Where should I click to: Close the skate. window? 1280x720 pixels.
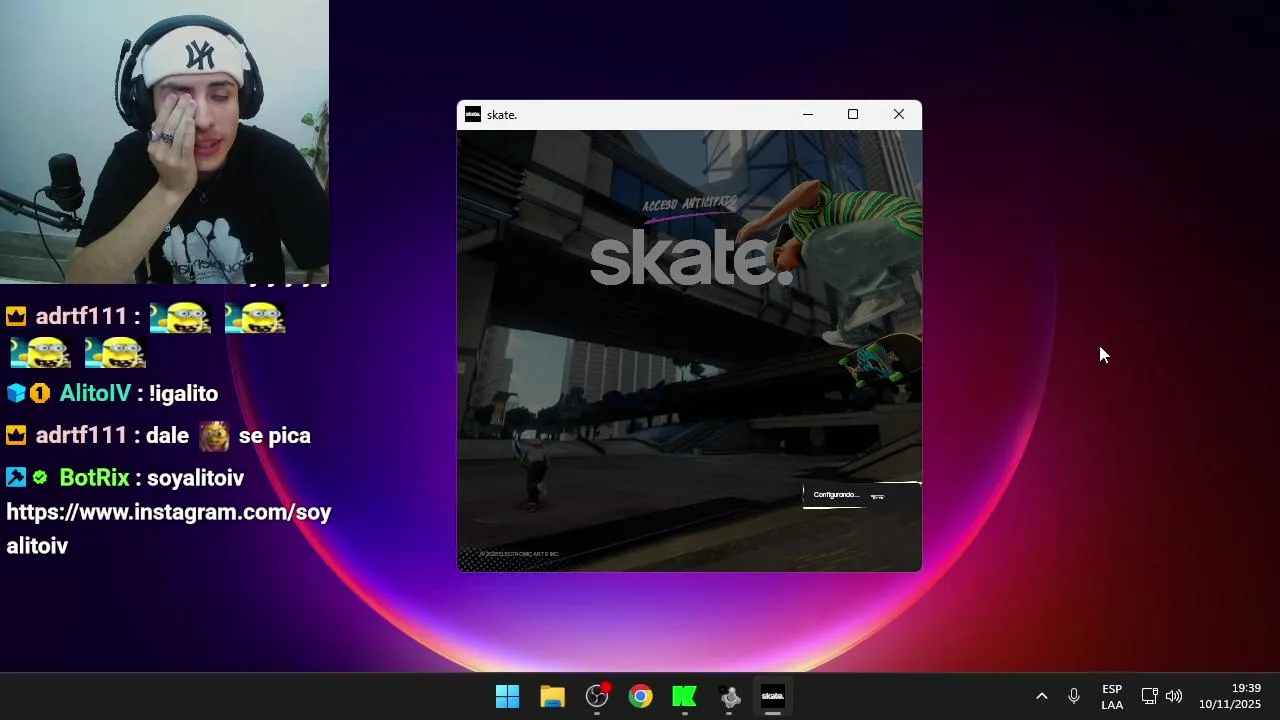pyautogui.click(x=899, y=115)
